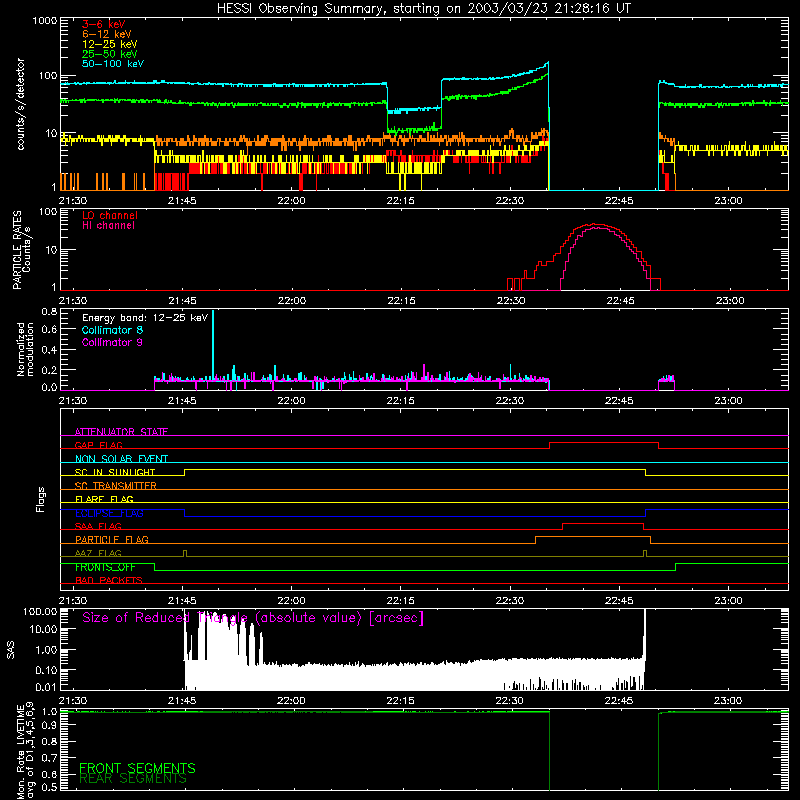Select the orange 6-12 keV legend entry
The width and height of the screenshot is (800, 800).
pyautogui.click(x=107, y=34)
